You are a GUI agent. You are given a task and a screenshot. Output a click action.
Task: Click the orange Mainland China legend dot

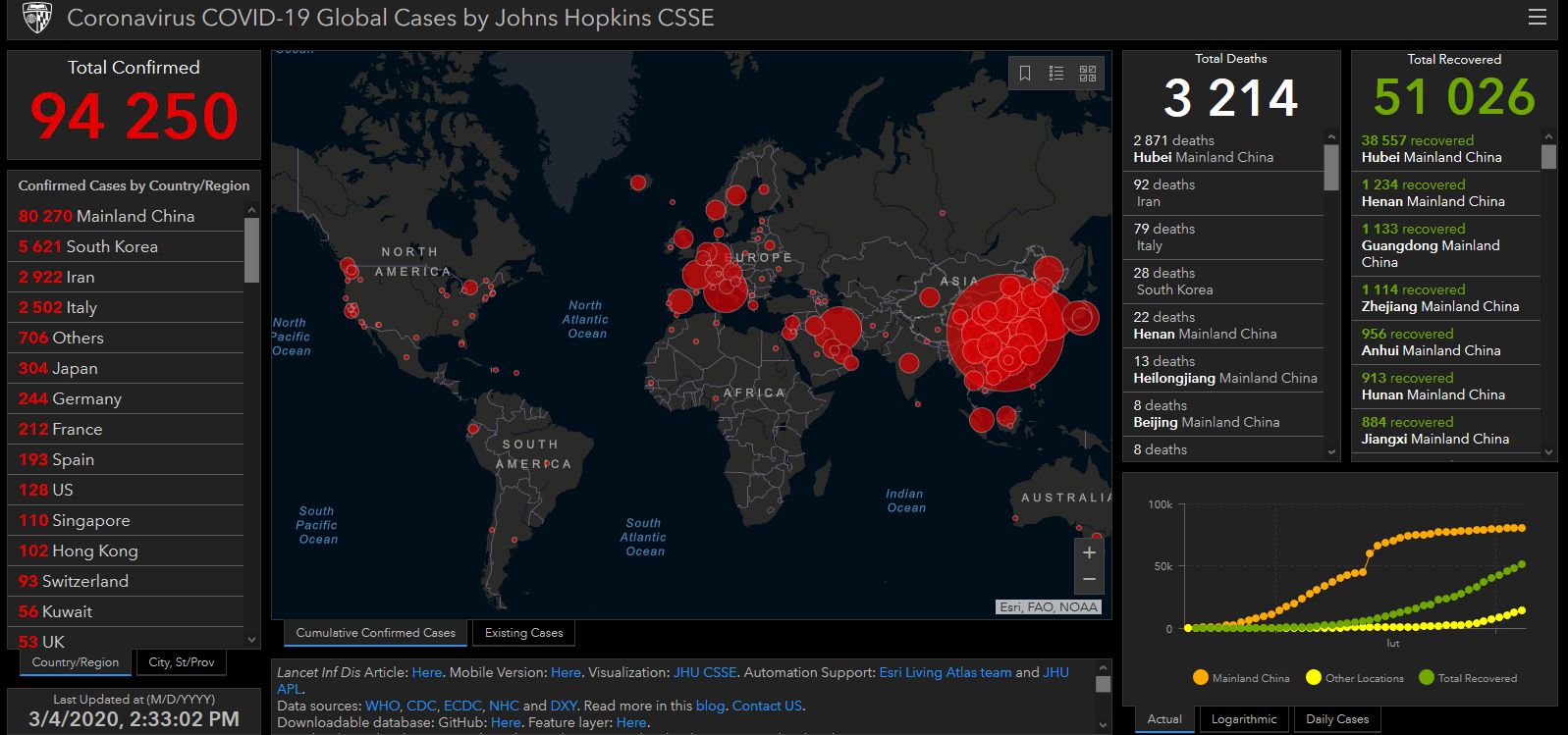[x=1200, y=677]
